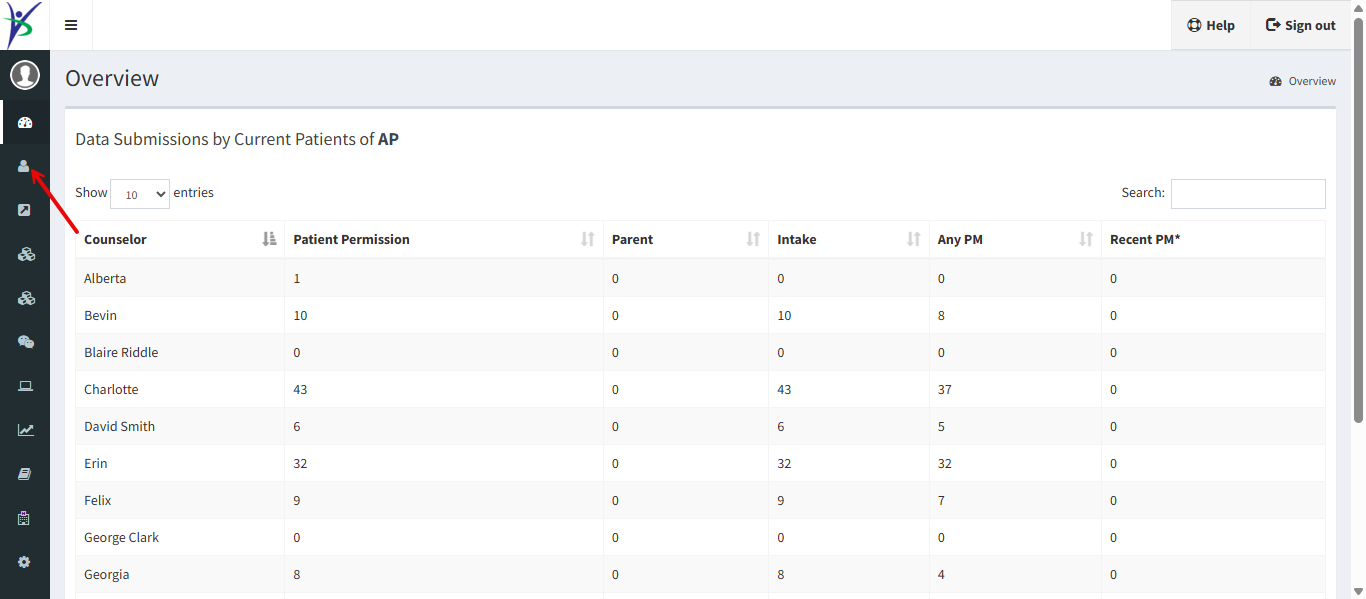The image size is (1366, 599).
Task: Open the external-link square sidebar icon
Action: coord(25,210)
